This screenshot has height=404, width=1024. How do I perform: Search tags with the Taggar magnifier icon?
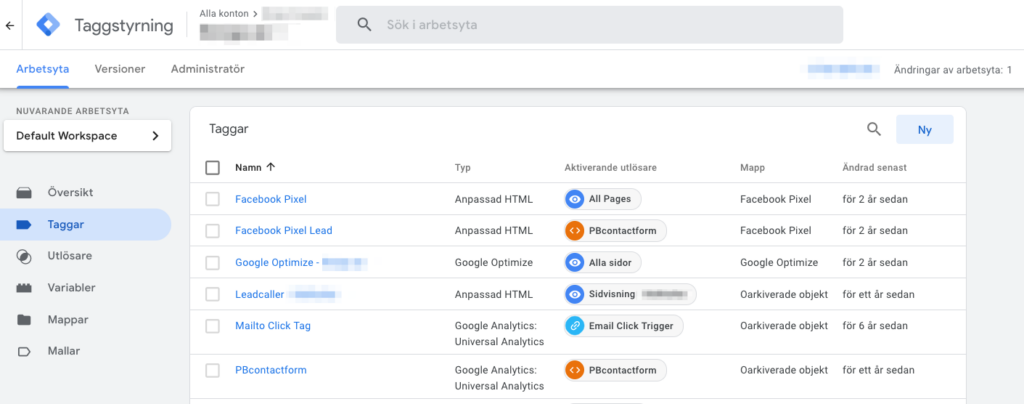874,129
